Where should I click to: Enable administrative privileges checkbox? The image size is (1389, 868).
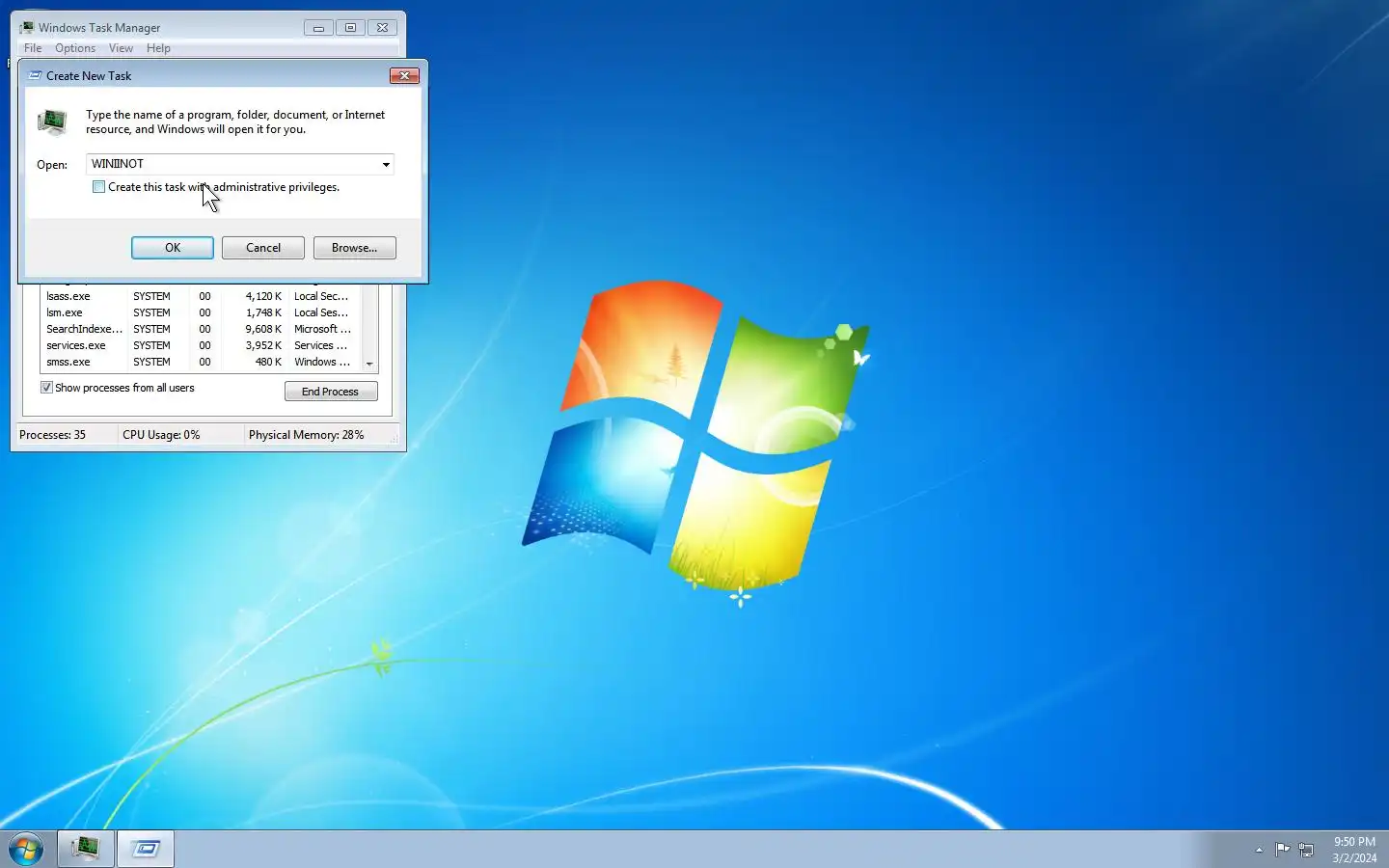[98, 187]
